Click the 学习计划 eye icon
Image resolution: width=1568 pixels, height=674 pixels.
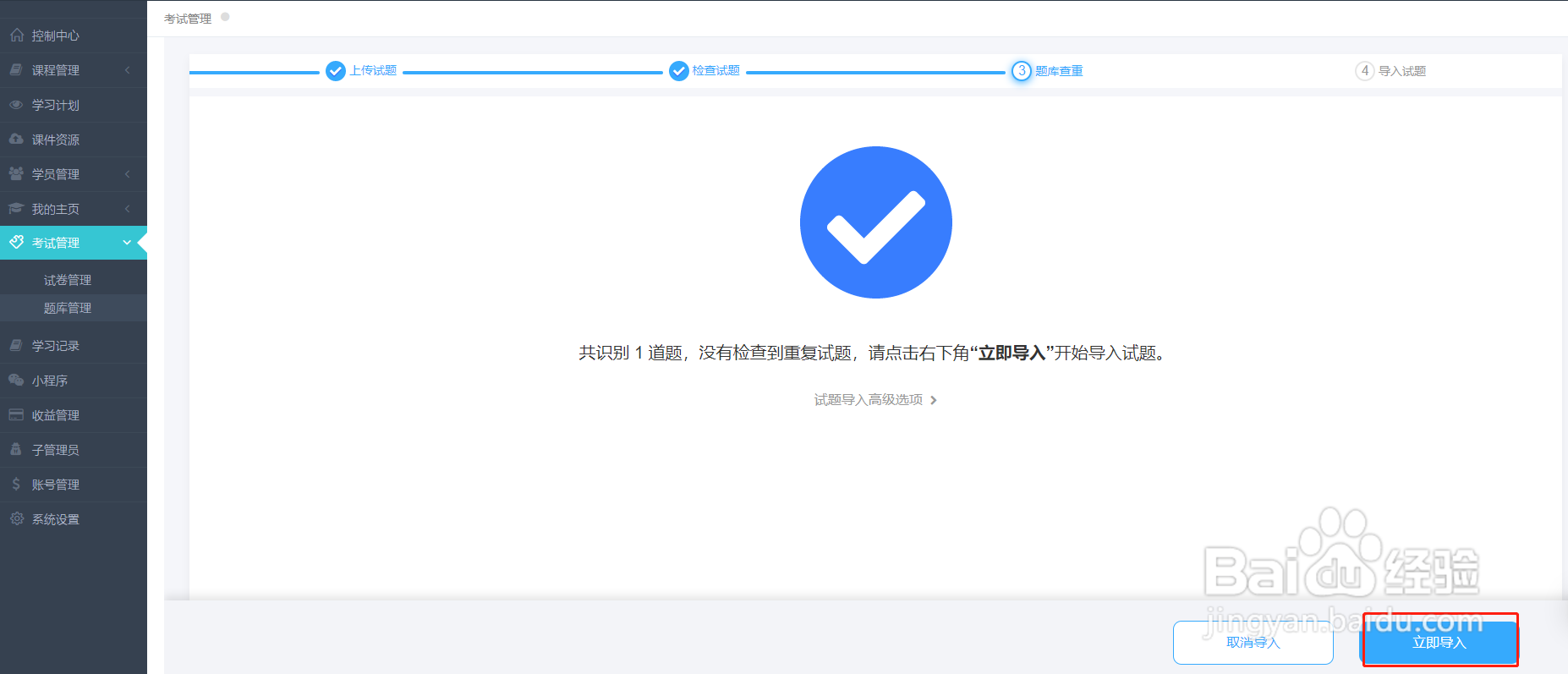coord(16,105)
